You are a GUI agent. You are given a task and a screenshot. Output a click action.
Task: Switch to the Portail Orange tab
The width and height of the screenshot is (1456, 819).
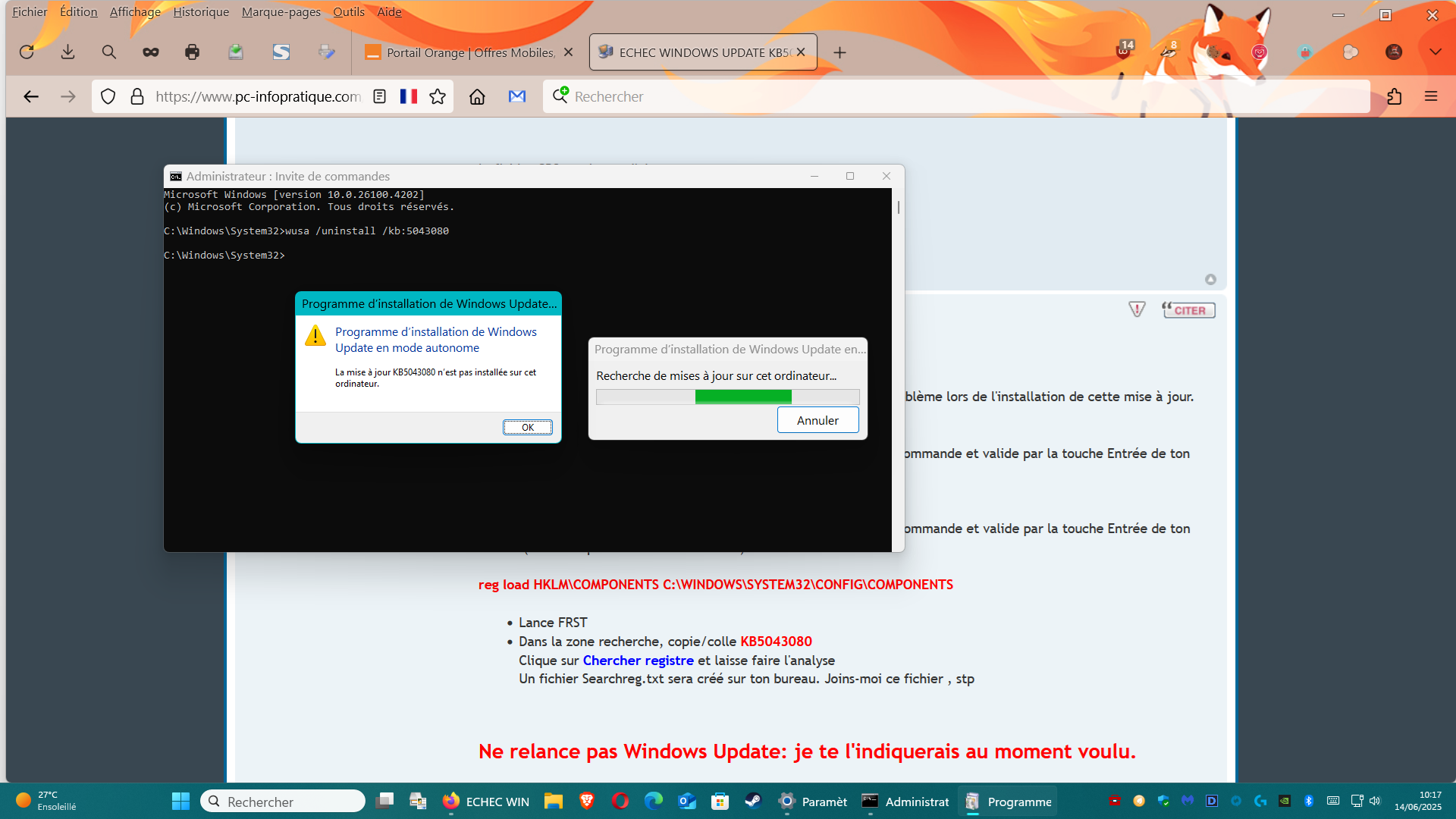(469, 52)
